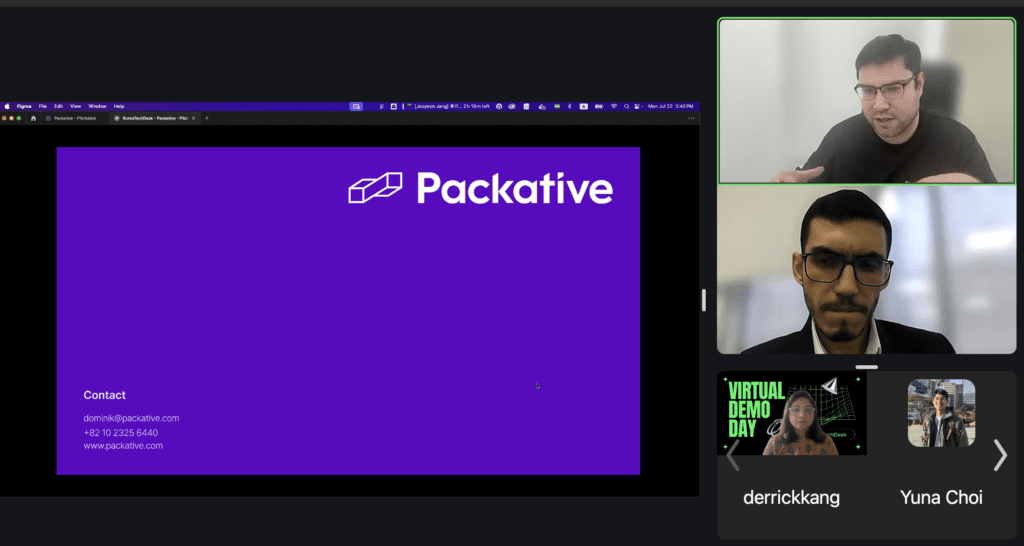
Task: Click the highlighted screen-share icon in menu bar
Action: click(x=356, y=106)
